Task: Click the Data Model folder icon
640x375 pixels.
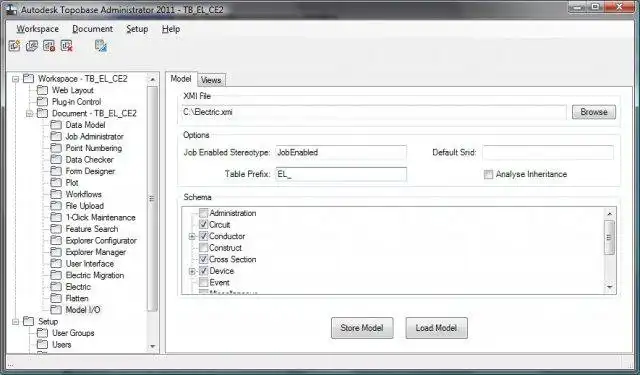Action: 56,125
